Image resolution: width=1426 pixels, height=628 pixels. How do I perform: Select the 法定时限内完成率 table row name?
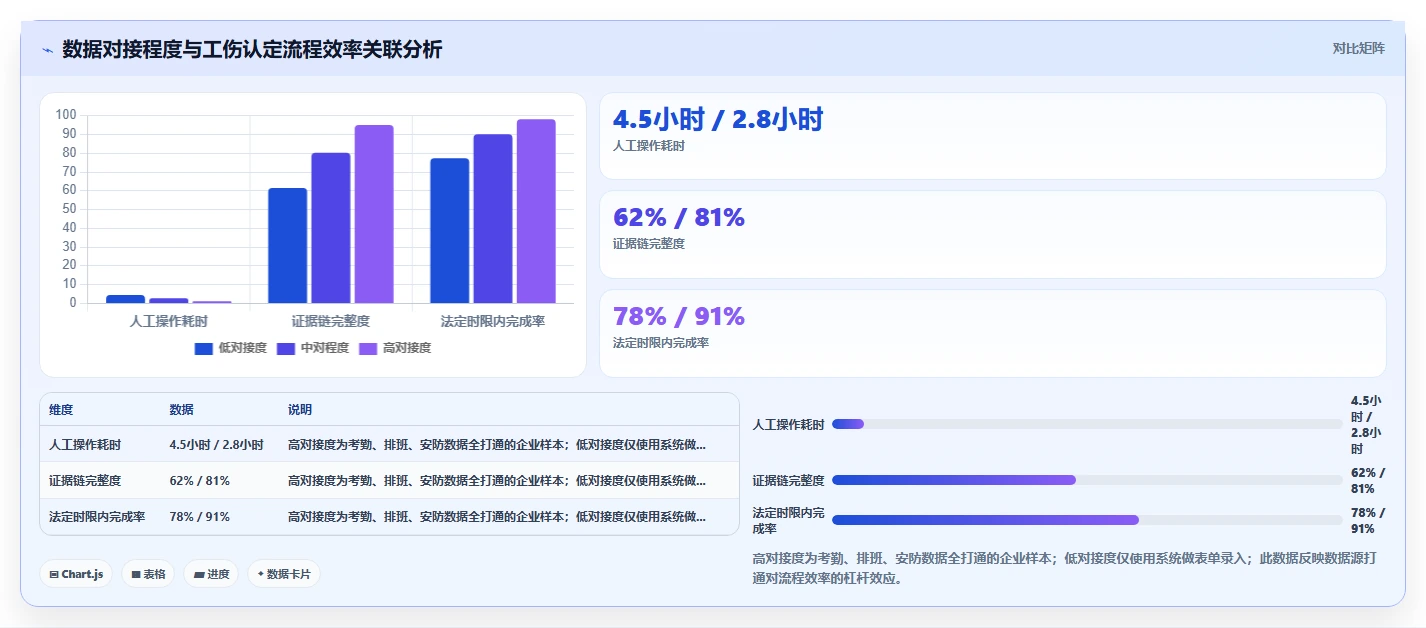click(97, 517)
